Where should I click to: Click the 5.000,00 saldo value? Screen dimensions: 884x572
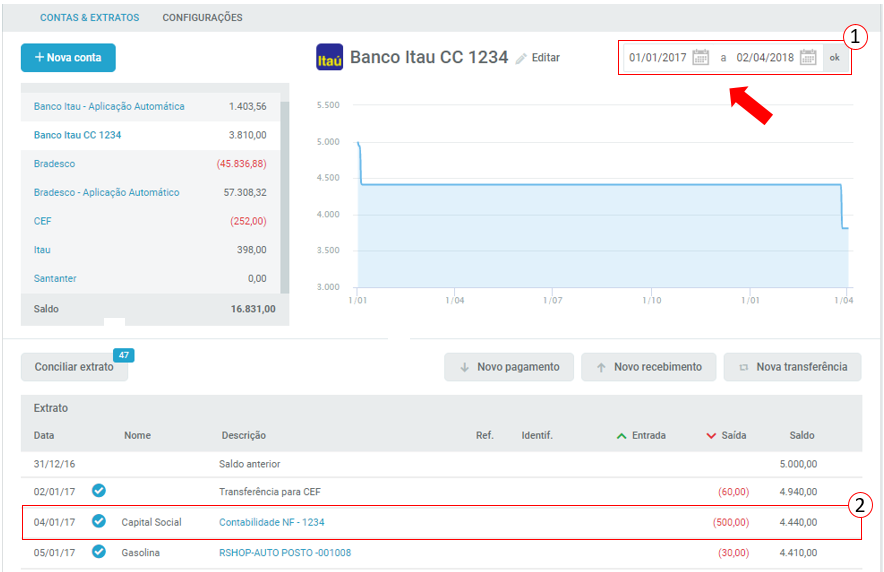[798, 464]
